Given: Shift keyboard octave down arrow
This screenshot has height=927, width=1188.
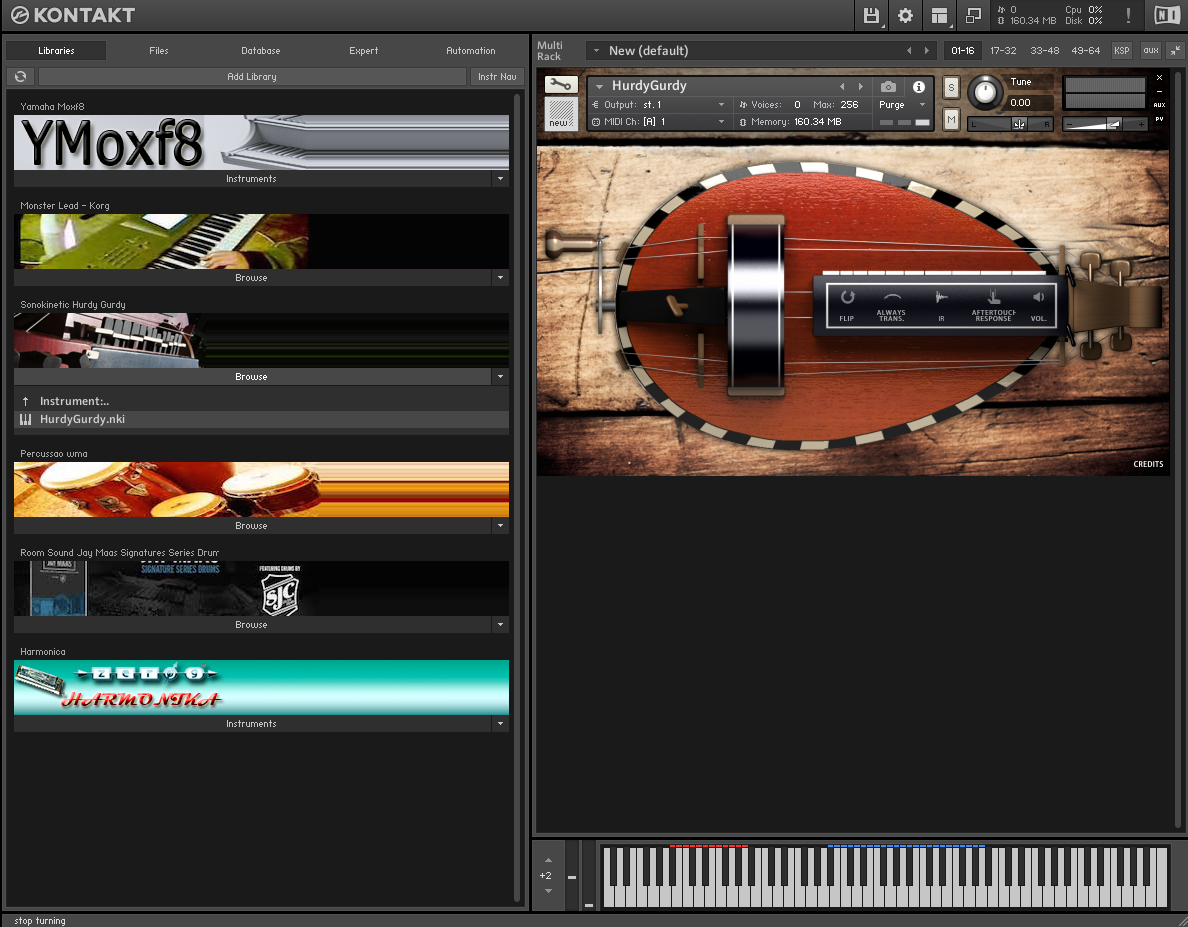Looking at the screenshot, I should pyautogui.click(x=549, y=891).
